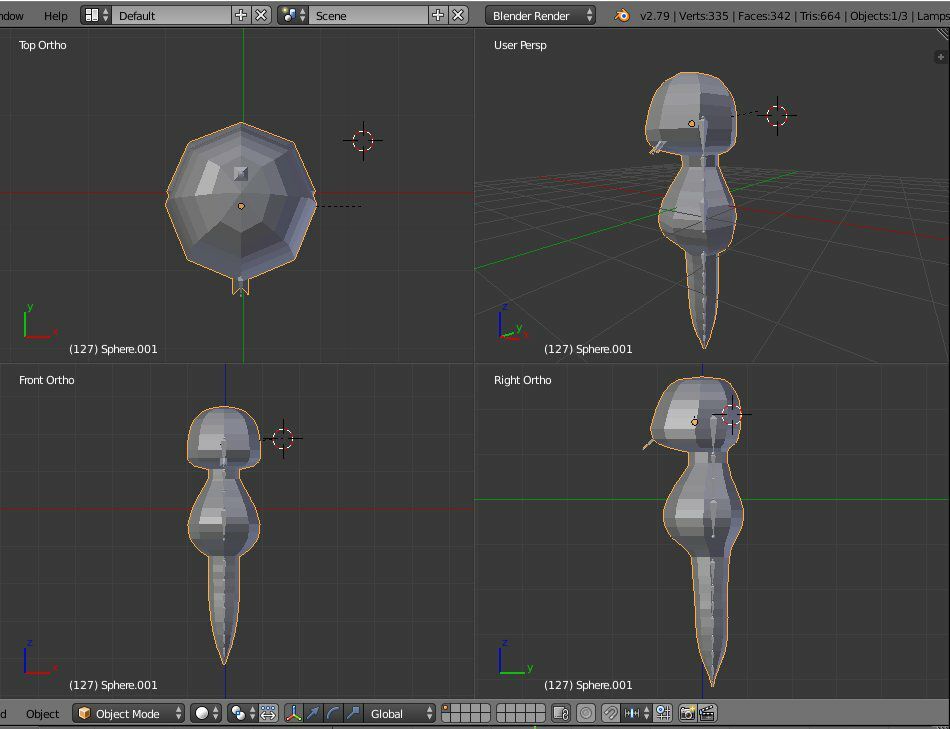Open snap target options icon
This screenshot has width=950, height=729.
tap(663, 713)
